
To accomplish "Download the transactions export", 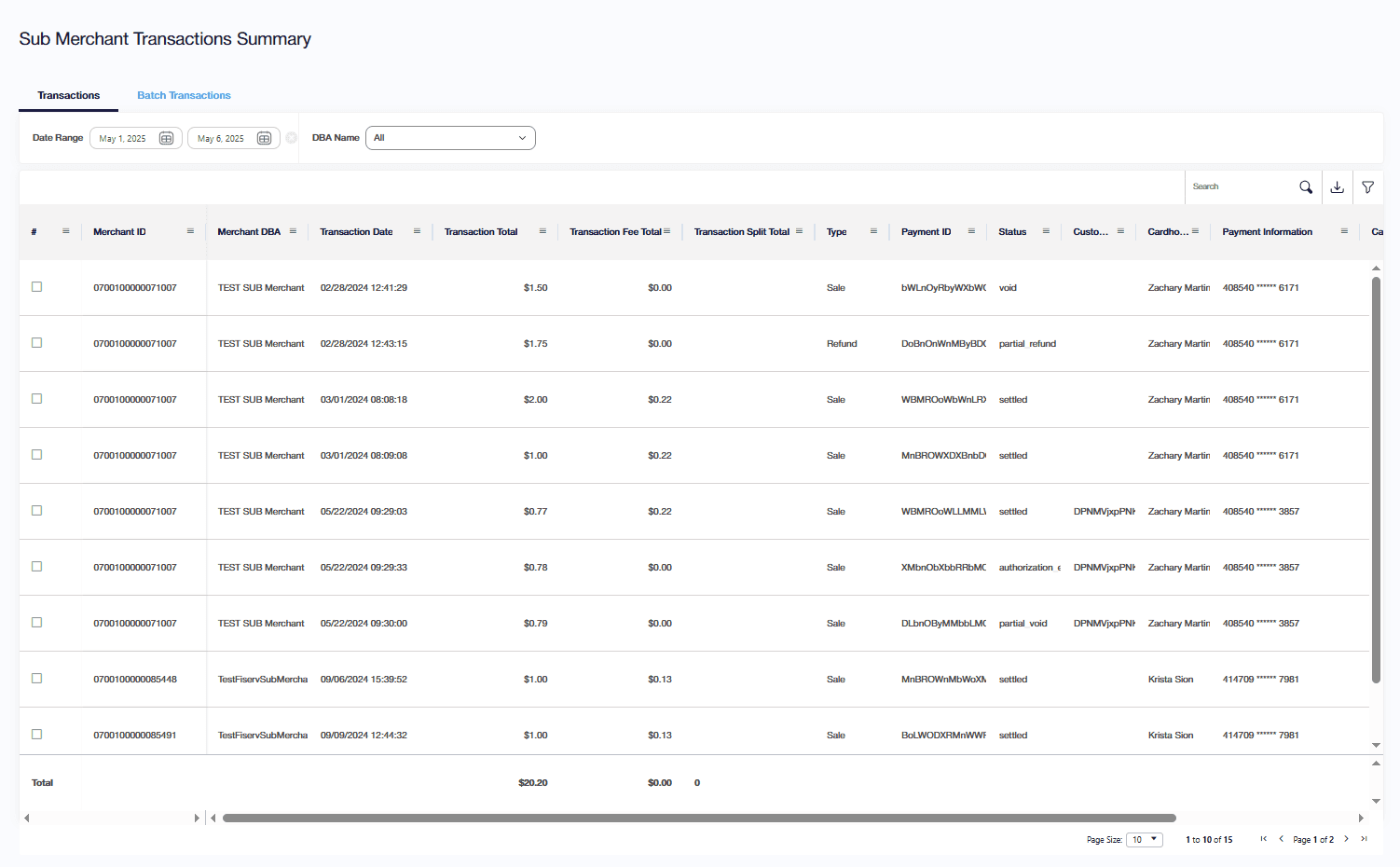I will click(1337, 186).
